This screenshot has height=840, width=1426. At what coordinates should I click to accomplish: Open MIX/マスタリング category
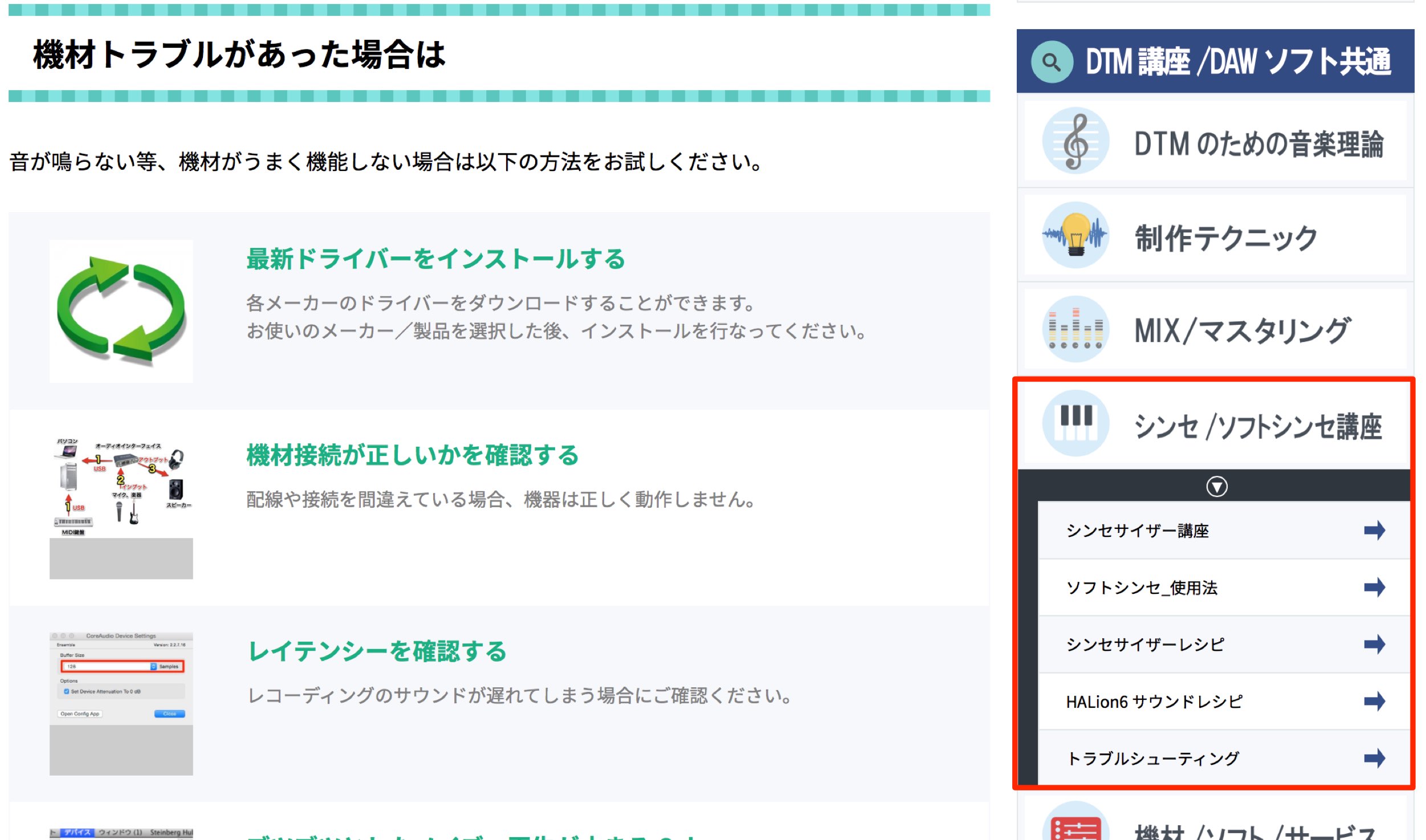click(1215, 329)
